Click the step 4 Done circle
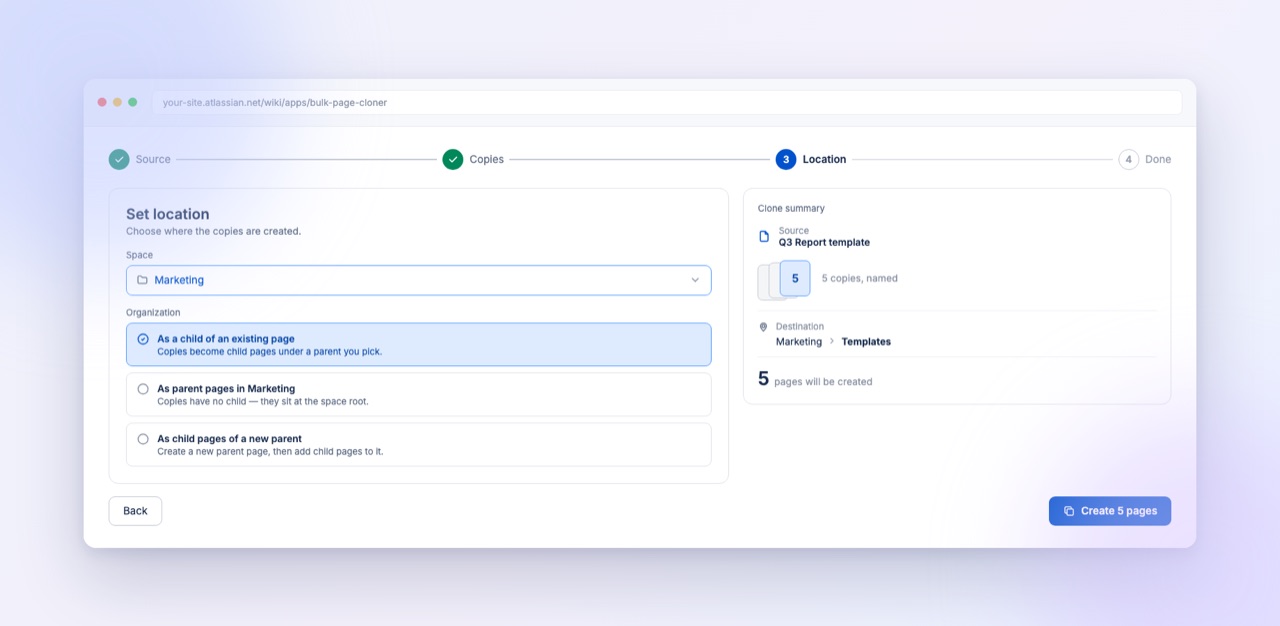The height and width of the screenshot is (626, 1280). pyautogui.click(x=1129, y=159)
